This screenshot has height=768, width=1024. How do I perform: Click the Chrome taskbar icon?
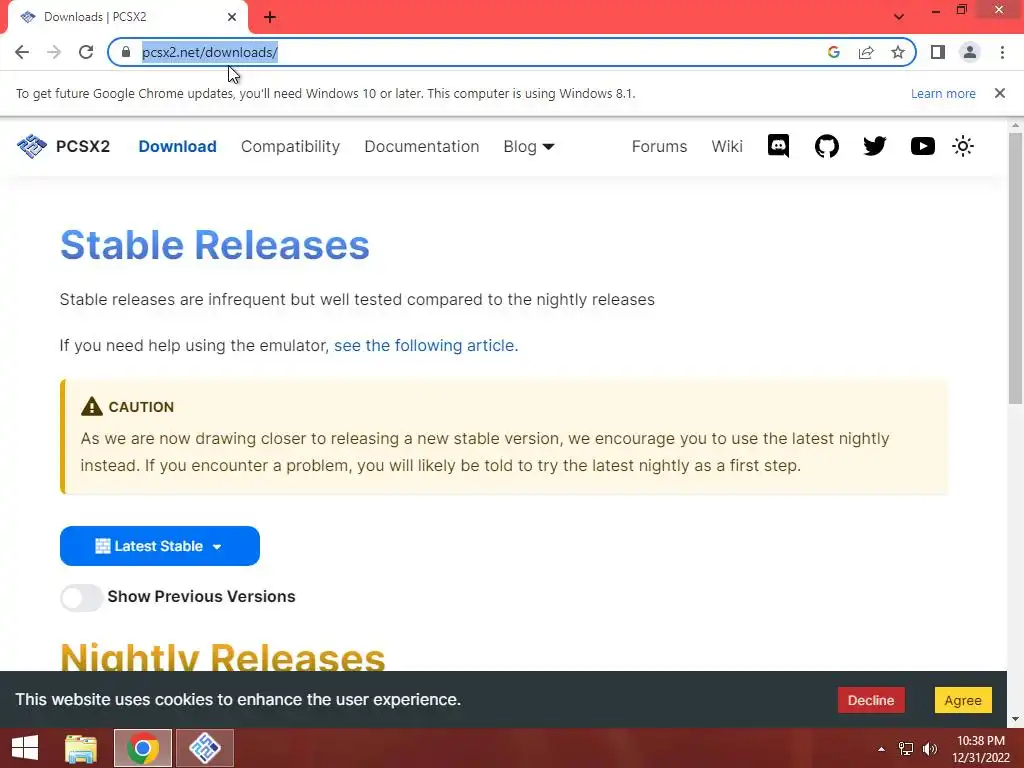(x=143, y=748)
